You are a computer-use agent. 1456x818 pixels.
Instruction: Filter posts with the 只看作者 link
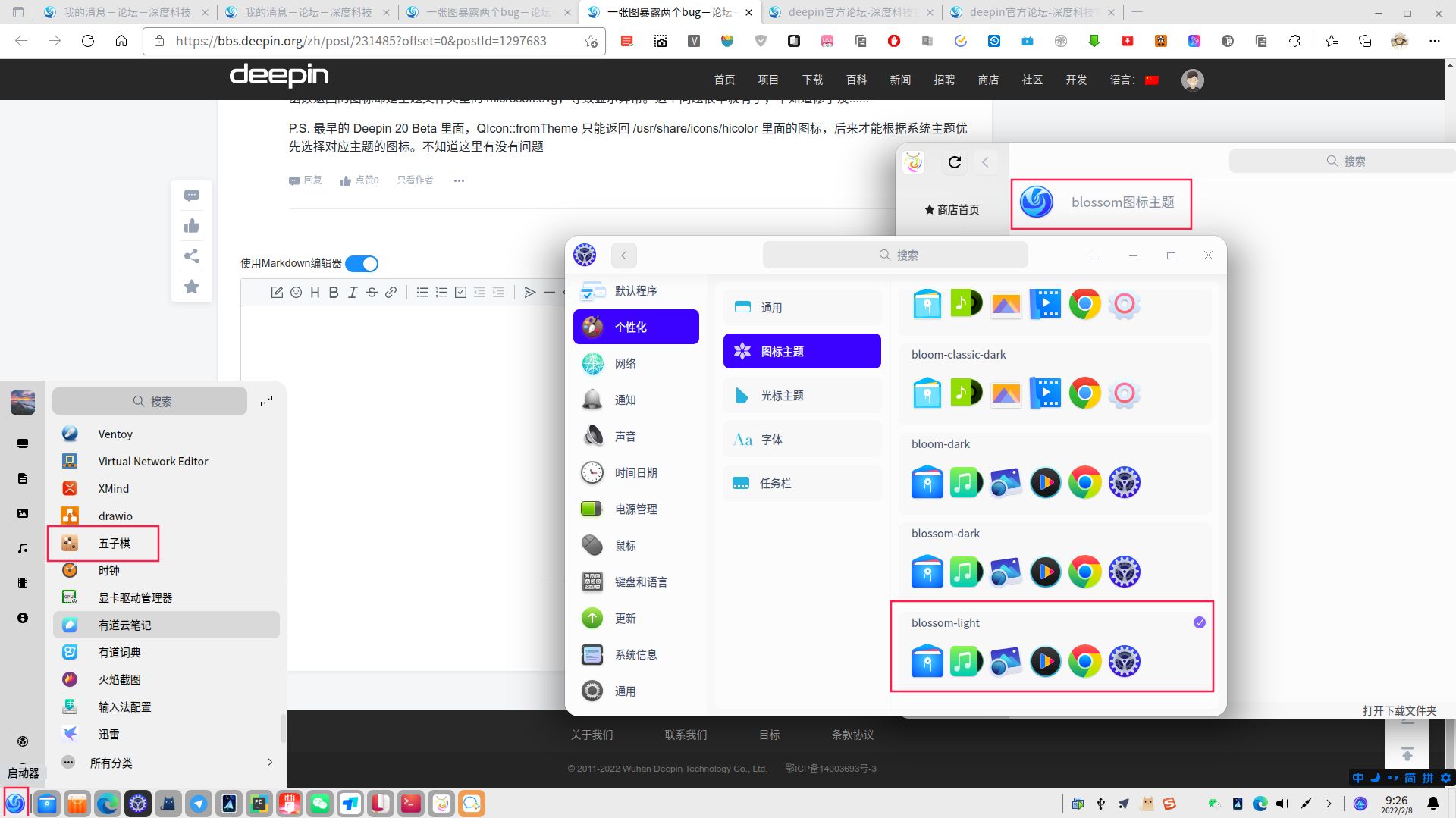point(415,180)
